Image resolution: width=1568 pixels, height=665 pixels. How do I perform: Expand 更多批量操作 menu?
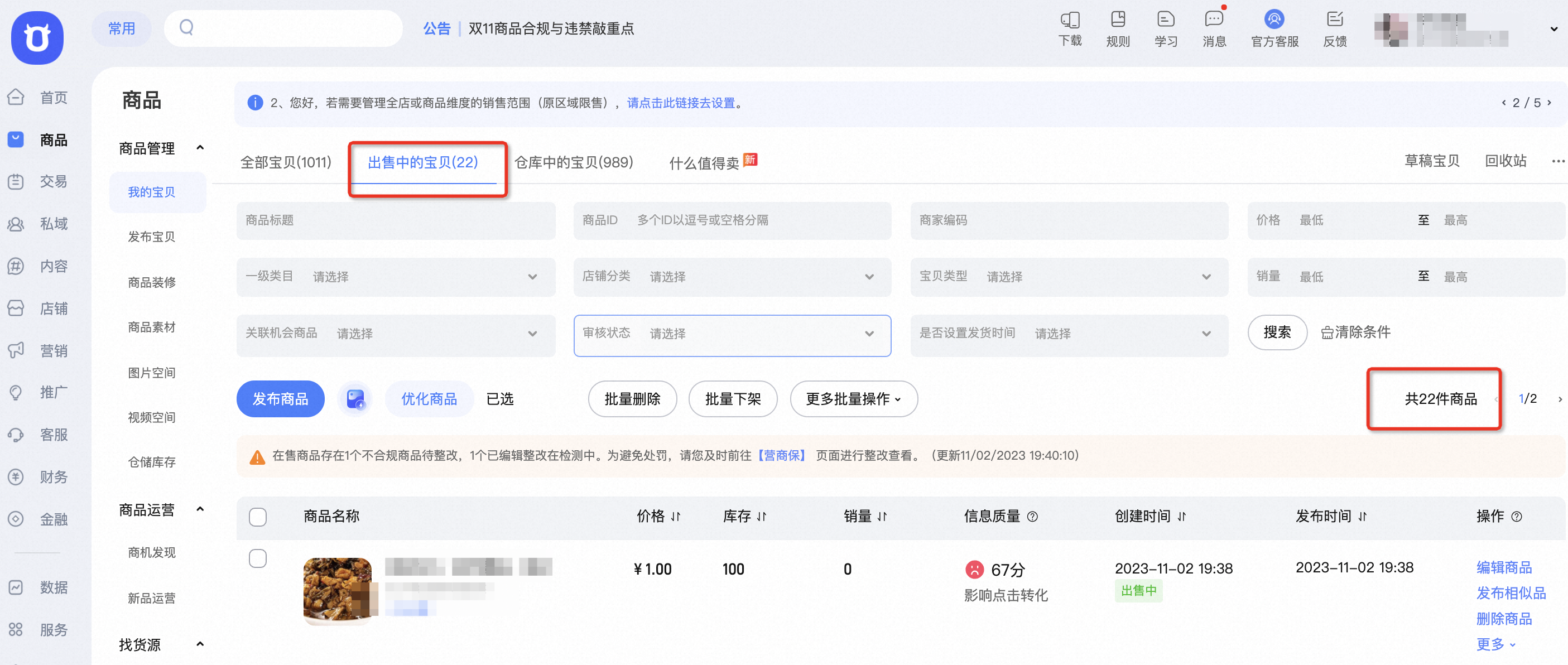pyautogui.click(x=853, y=399)
